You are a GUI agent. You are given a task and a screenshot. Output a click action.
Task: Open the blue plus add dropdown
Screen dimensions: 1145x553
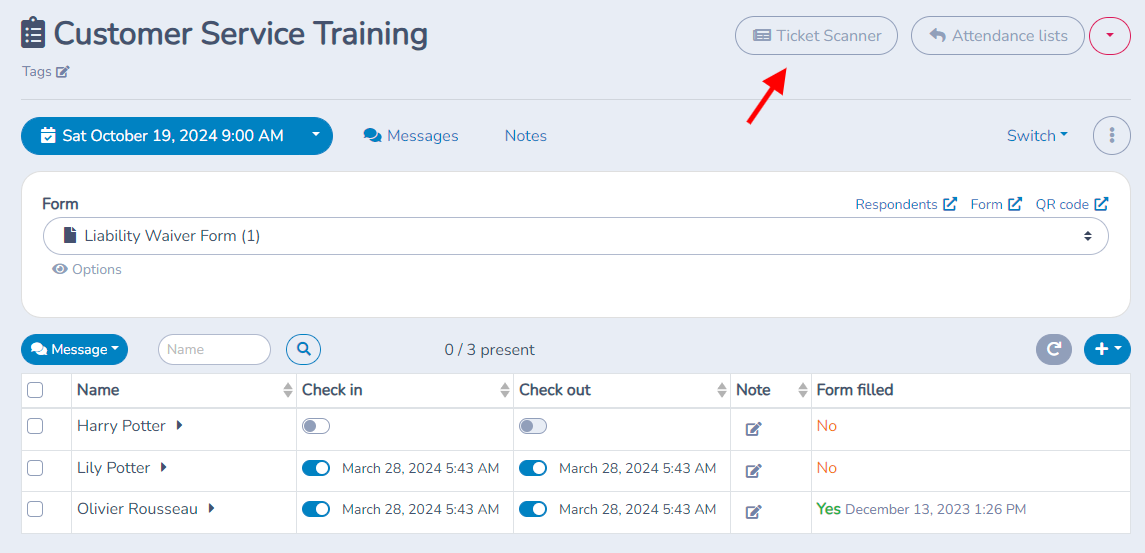[1107, 349]
